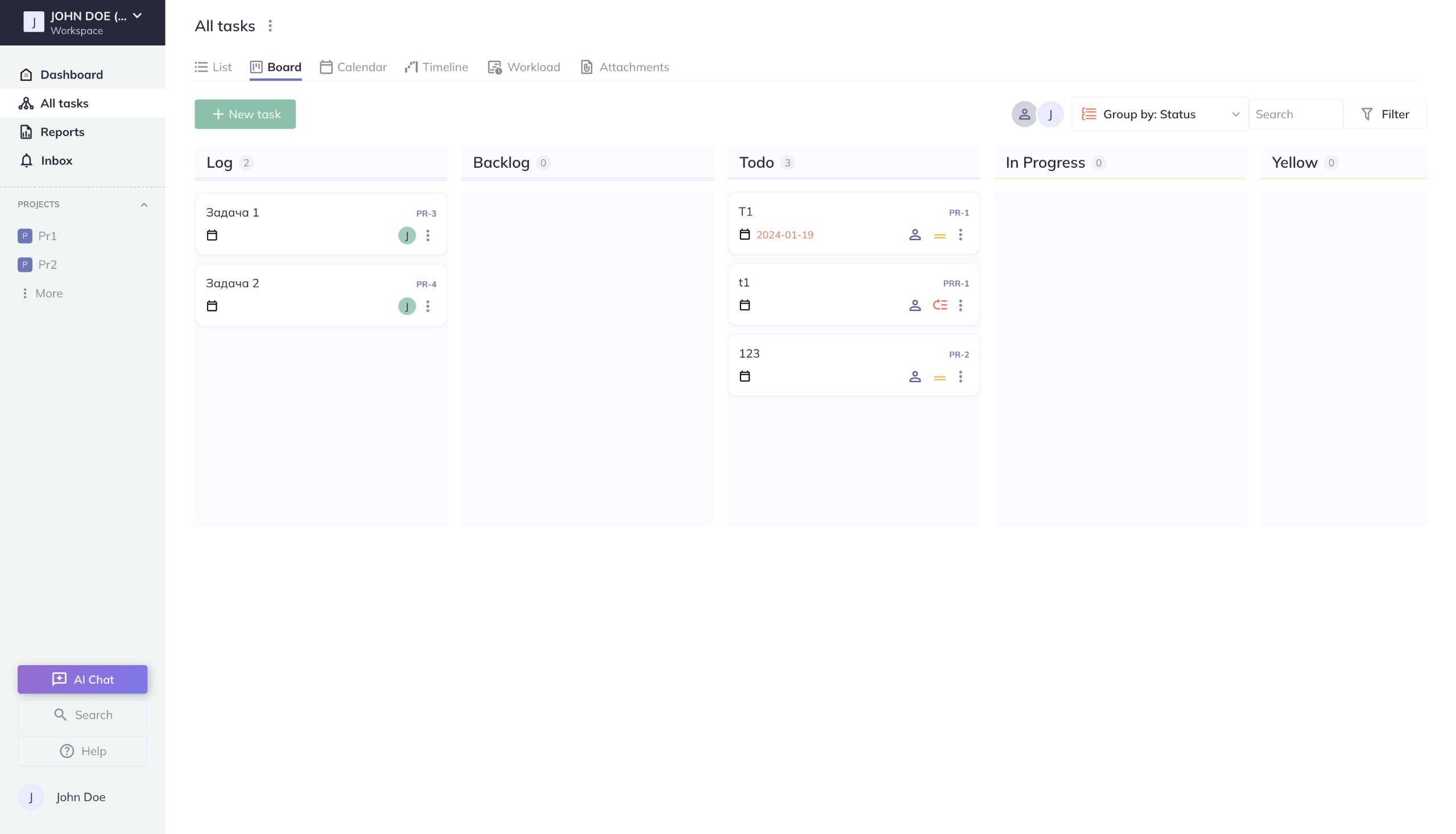
Task: Launch the AI Chat button
Action: point(82,679)
